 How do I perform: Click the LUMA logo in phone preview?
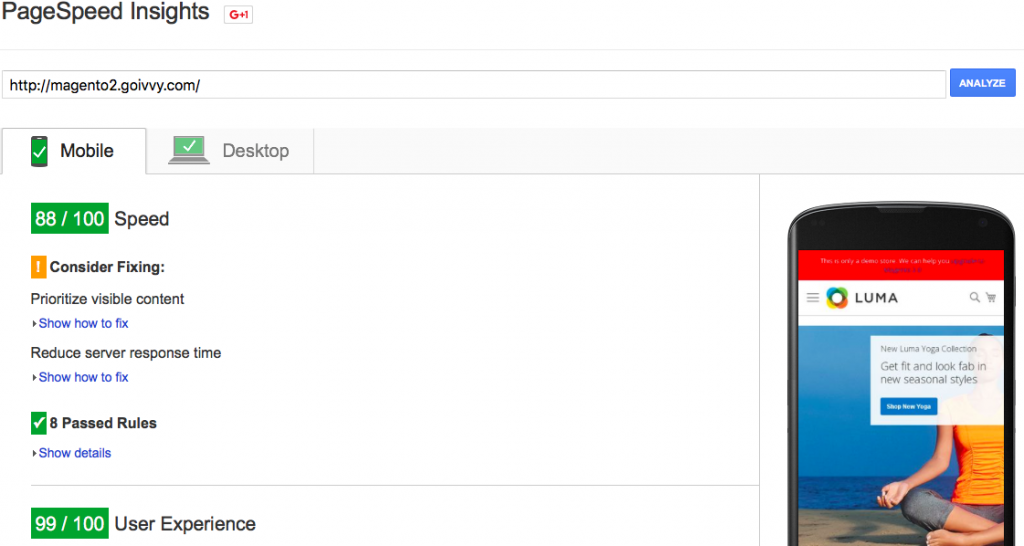(x=862, y=298)
